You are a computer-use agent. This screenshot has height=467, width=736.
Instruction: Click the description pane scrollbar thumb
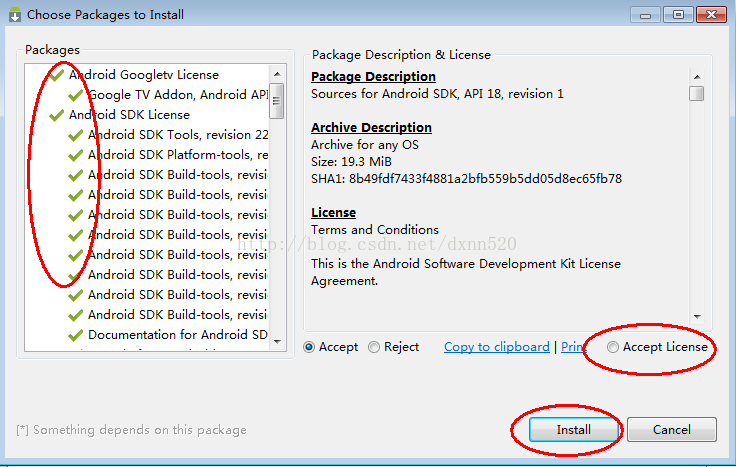click(697, 93)
